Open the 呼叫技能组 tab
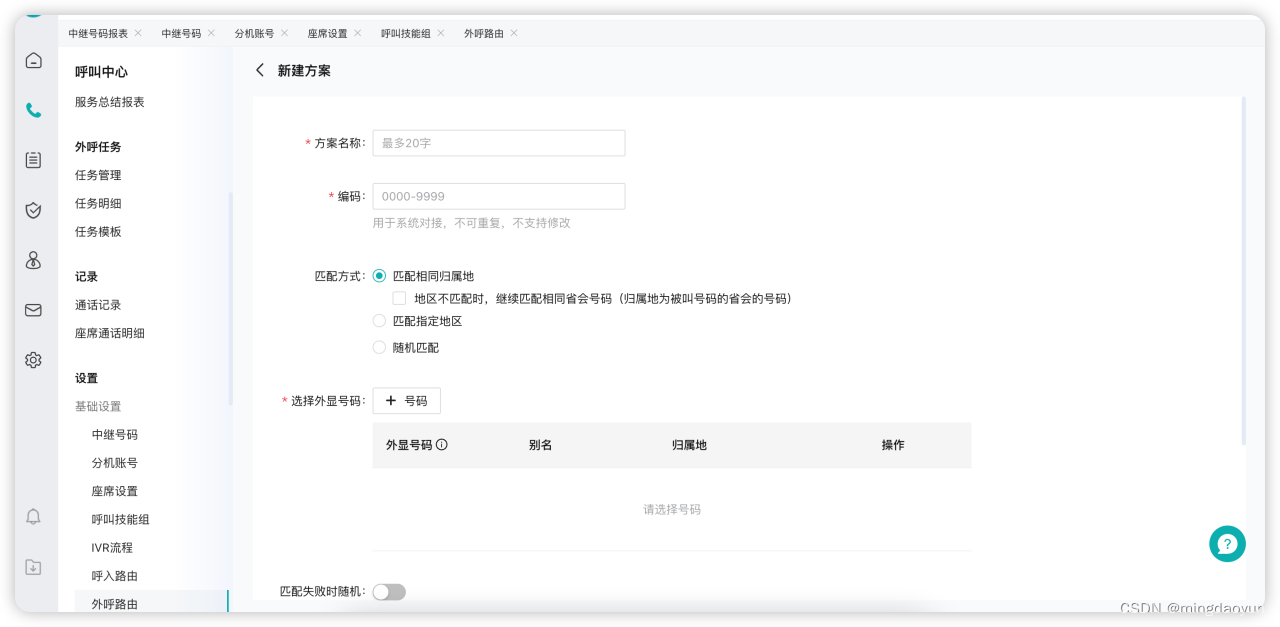The width and height of the screenshot is (1280, 627). point(406,33)
